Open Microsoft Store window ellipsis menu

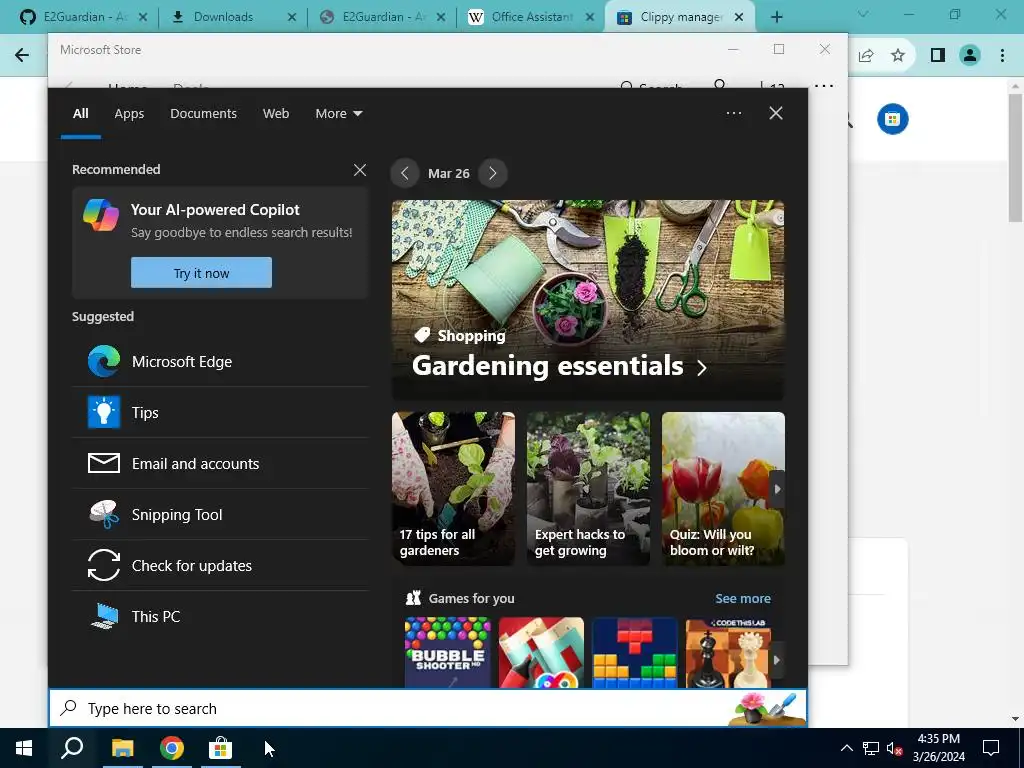[824, 86]
